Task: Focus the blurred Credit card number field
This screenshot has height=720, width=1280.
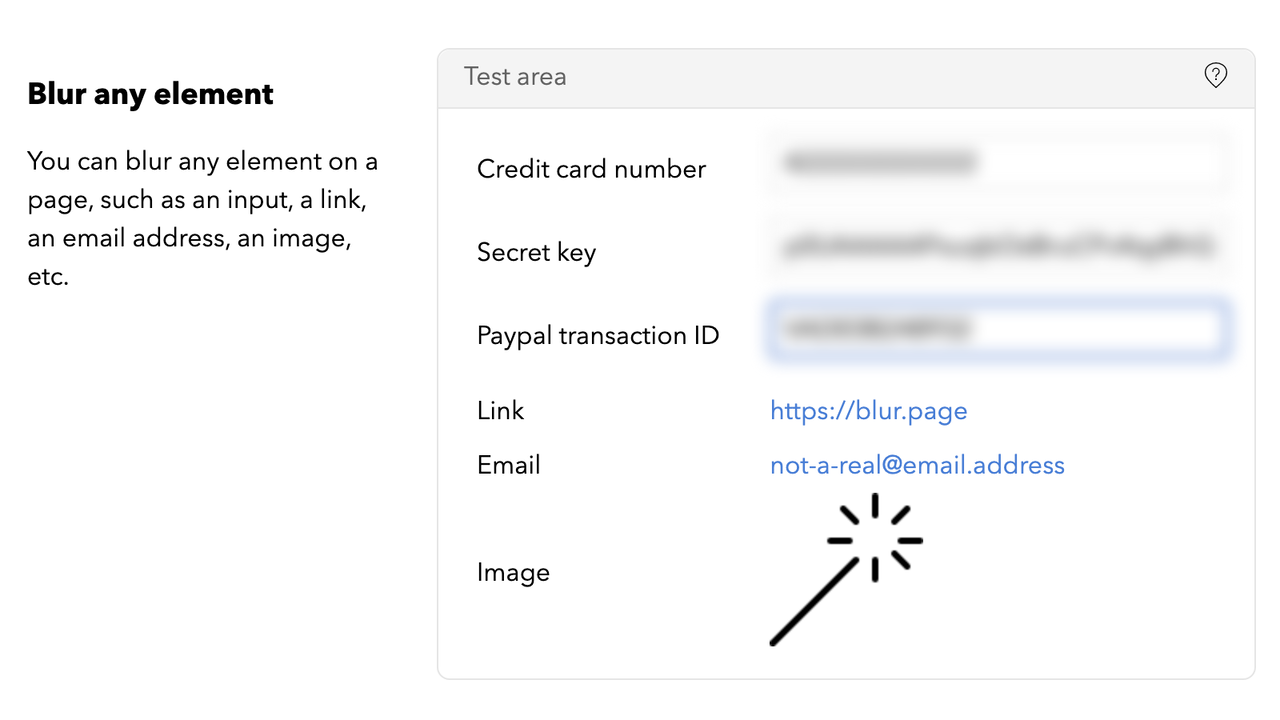Action: tap(996, 163)
